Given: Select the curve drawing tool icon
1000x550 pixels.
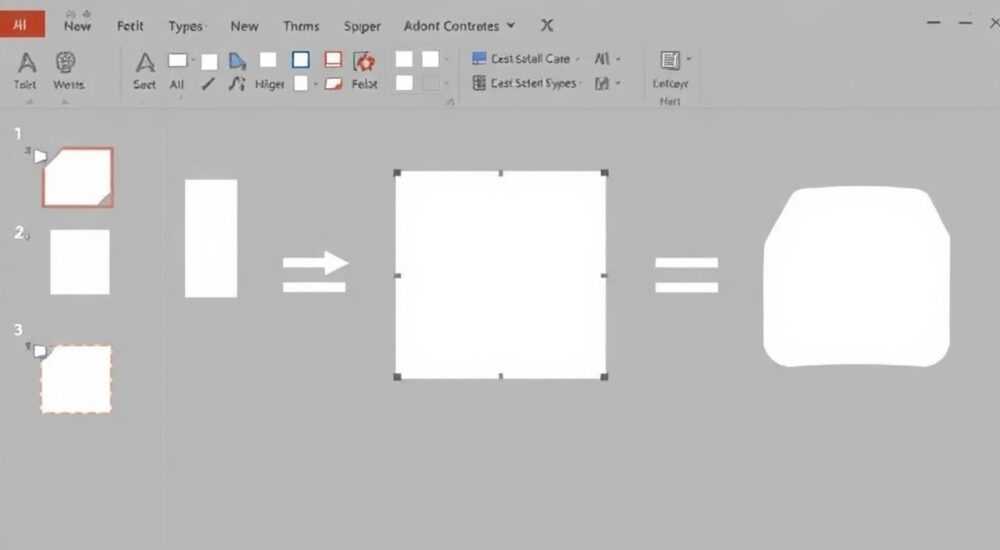Looking at the screenshot, I should pos(237,84).
